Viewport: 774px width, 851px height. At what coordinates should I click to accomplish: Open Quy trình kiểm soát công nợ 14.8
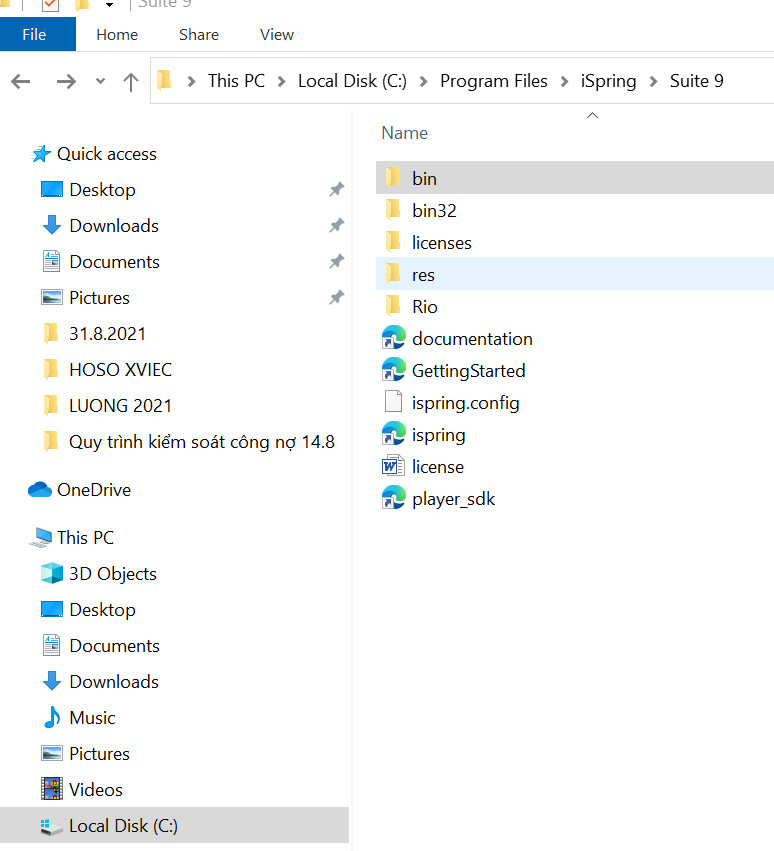point(201,442)
